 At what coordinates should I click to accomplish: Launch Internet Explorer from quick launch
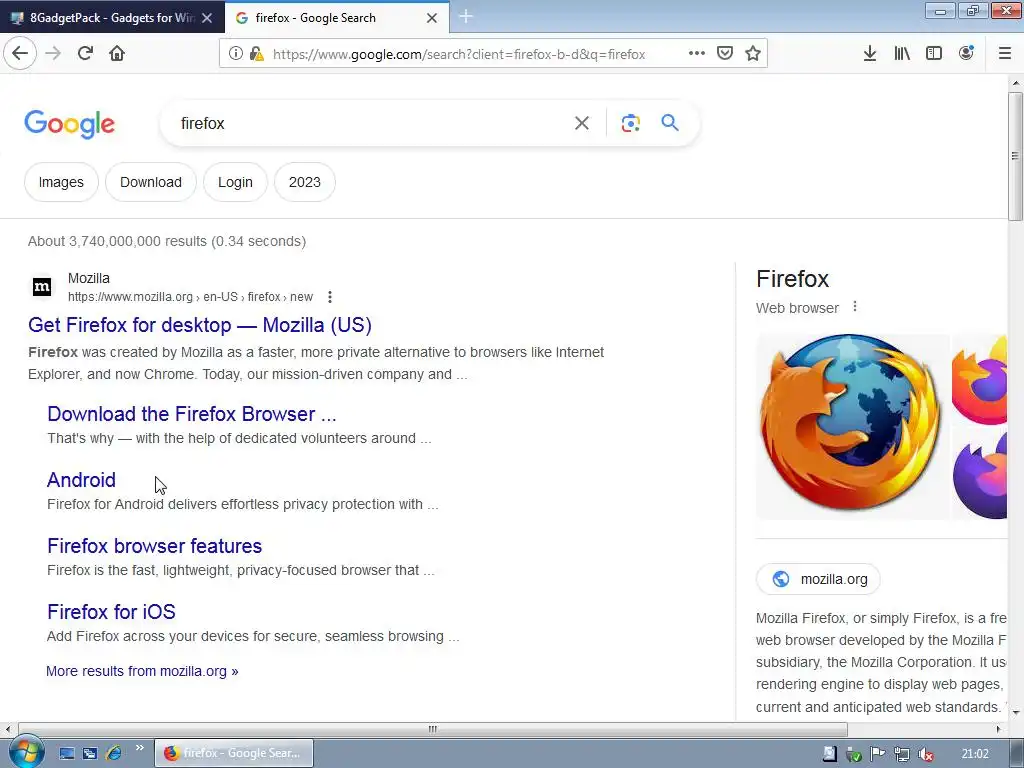tap(114, 753)
